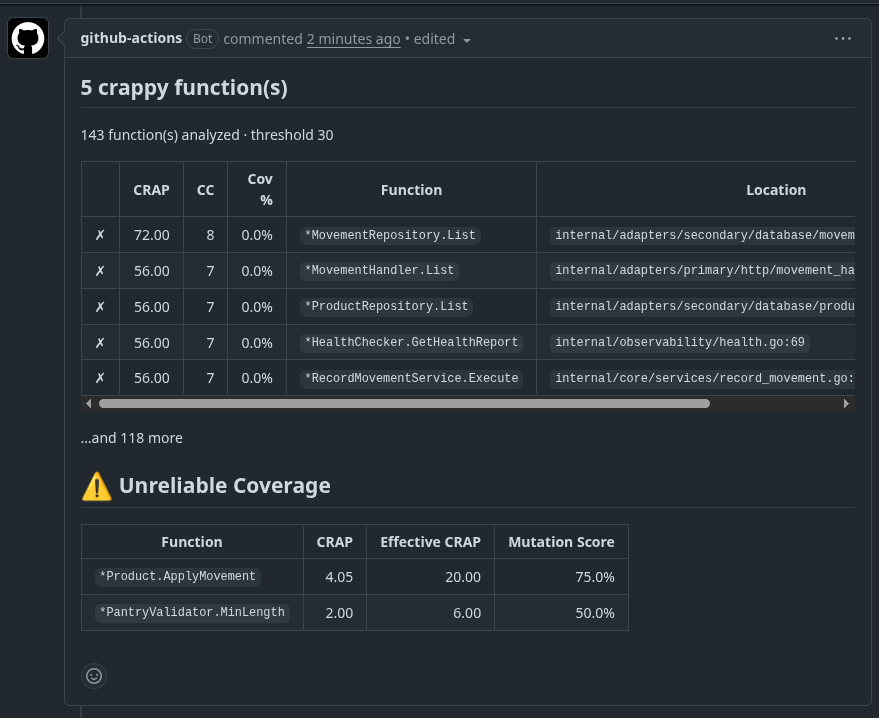
Task: Open the github-actions author link
Action: (x=131, y=38)
